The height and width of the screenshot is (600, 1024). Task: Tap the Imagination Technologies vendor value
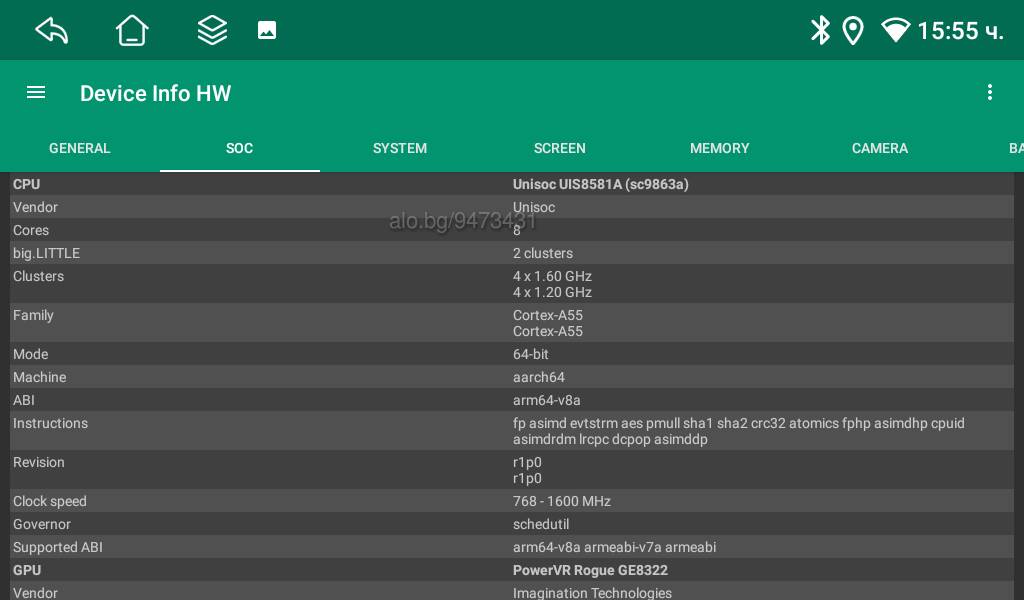click(592, 593)
